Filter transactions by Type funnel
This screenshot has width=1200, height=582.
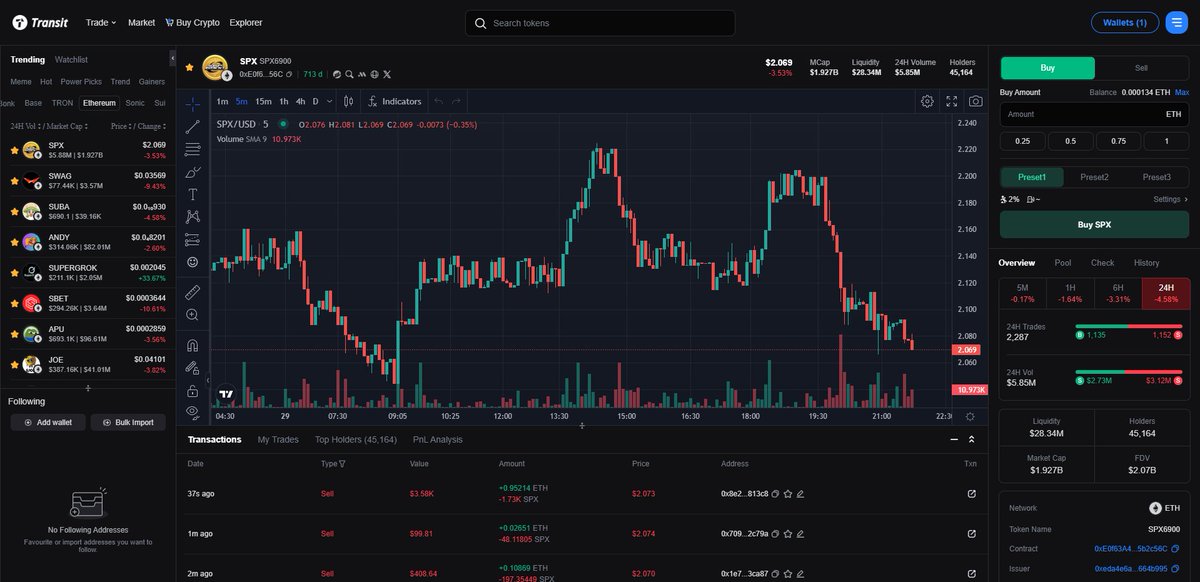coord(342,464)
